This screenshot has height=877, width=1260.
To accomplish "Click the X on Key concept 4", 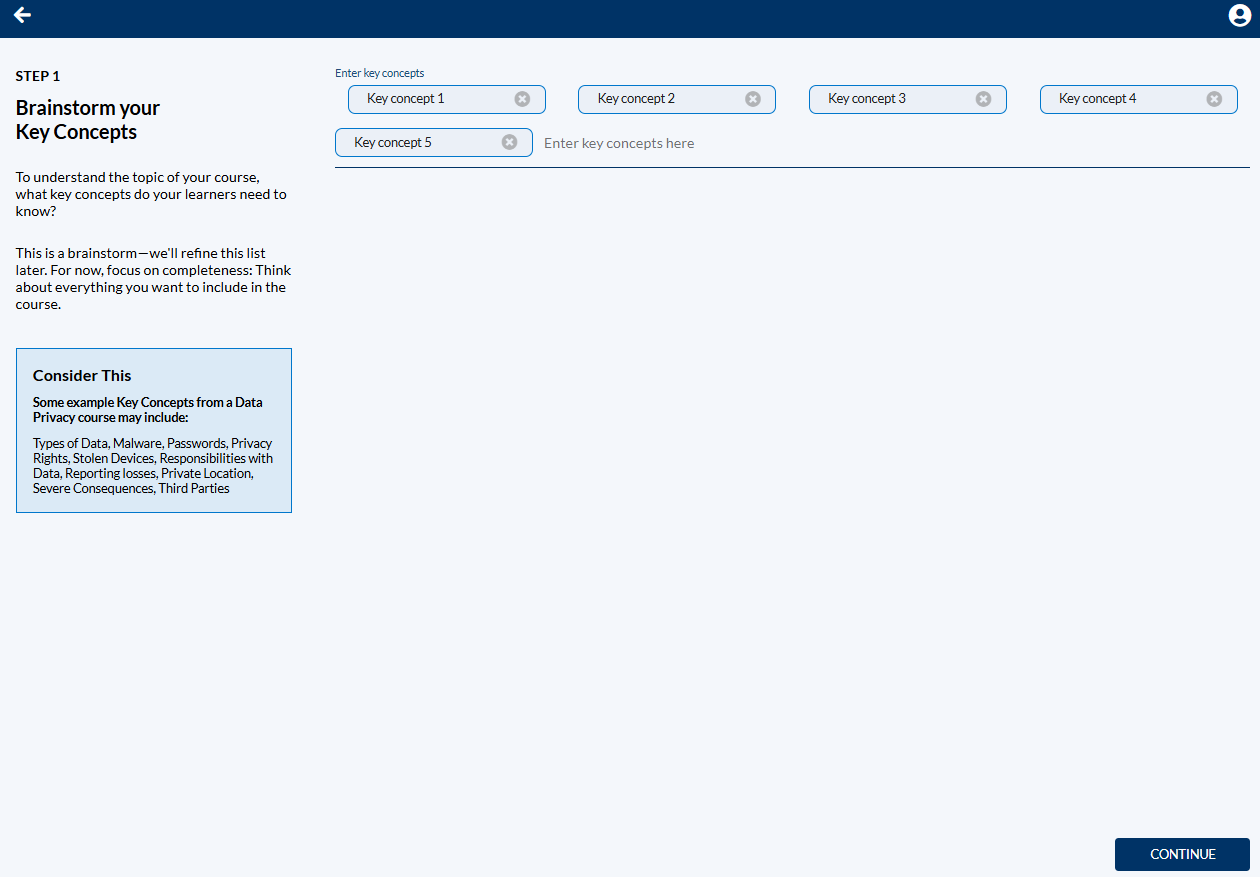I will 1214,99.
